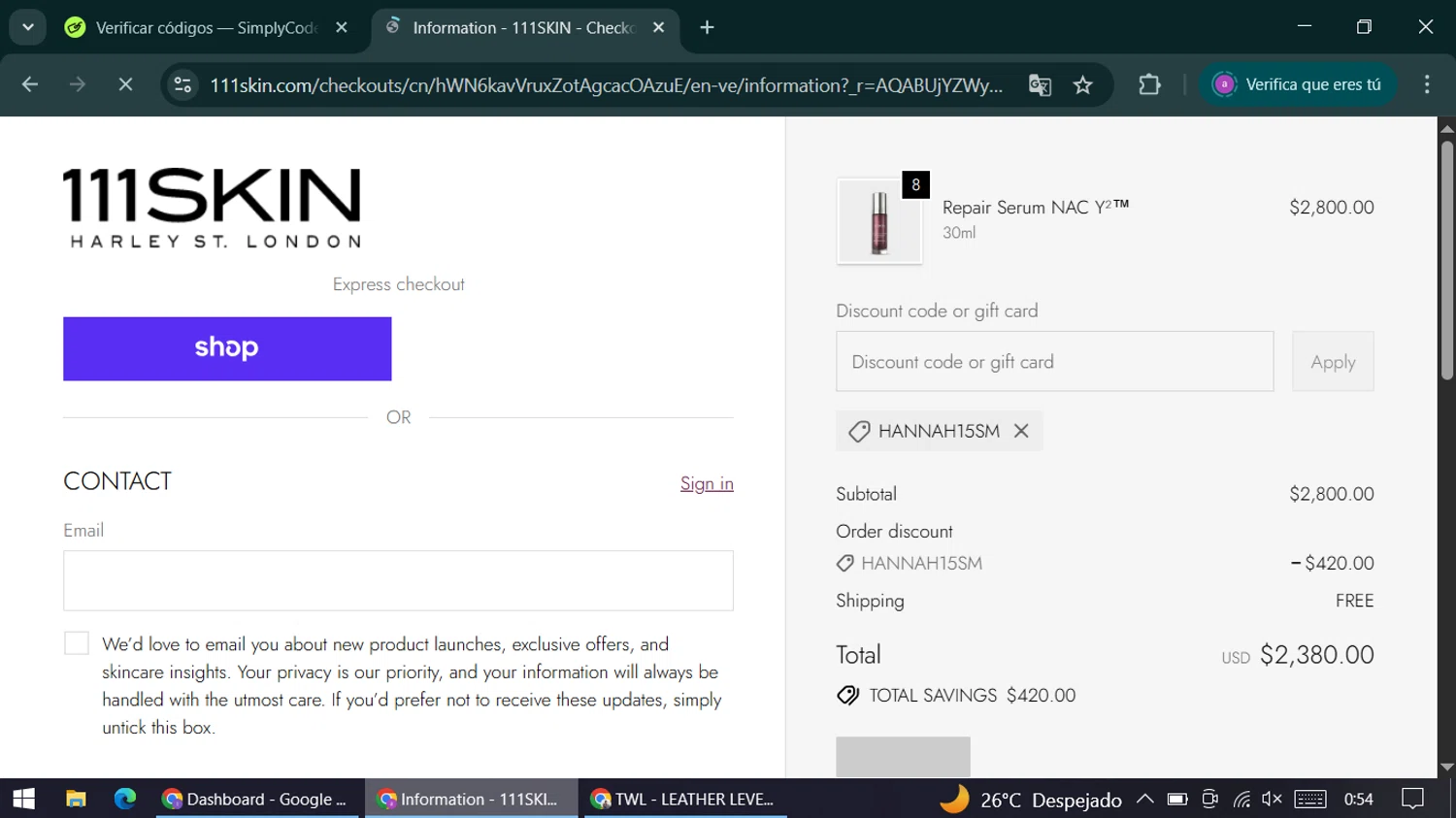This screenshot has width=1456, height=818.
Task: Check the email marketing updates checkbox
Action: 77,643
